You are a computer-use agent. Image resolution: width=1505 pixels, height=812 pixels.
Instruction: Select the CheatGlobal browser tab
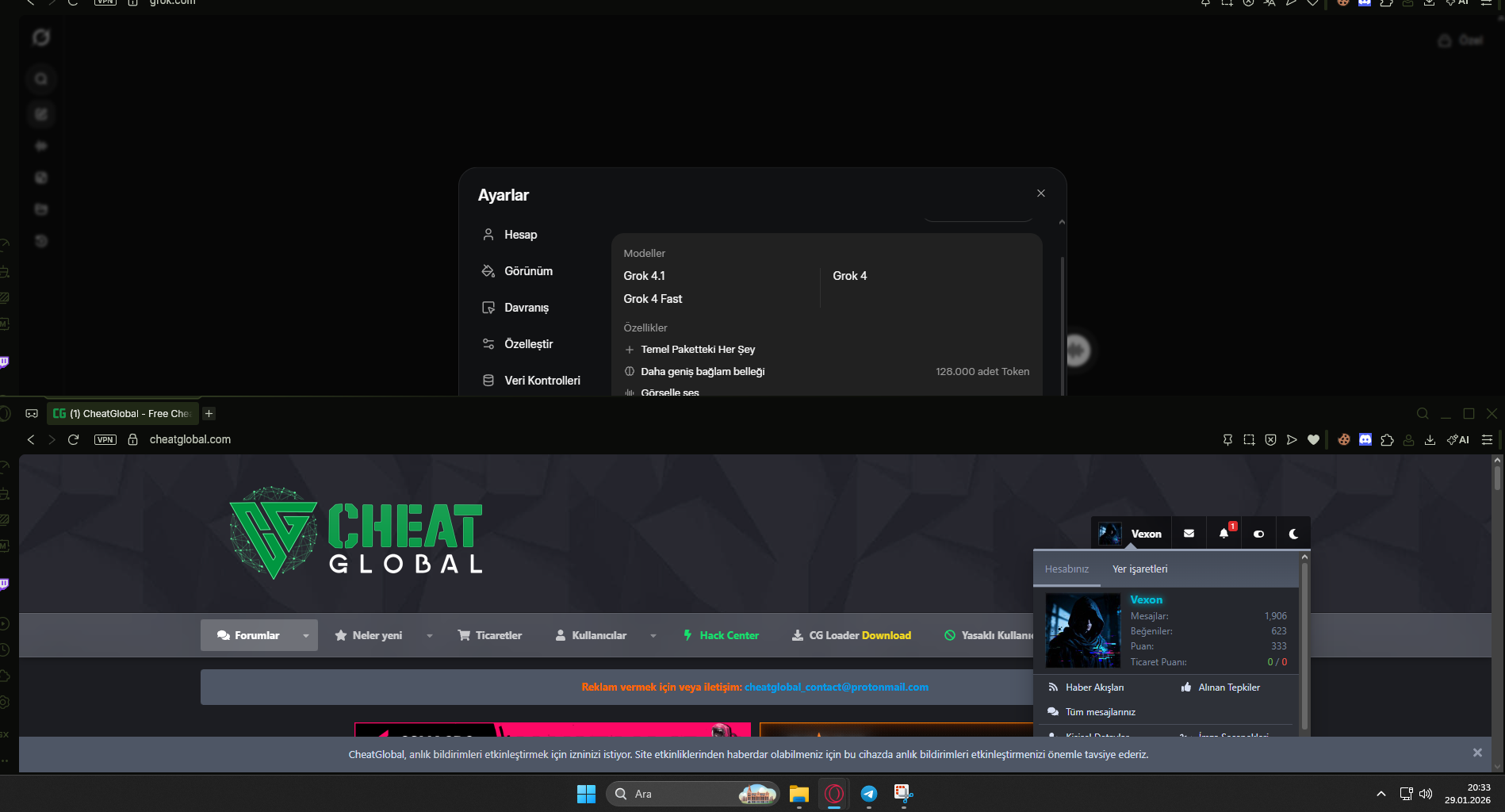tap(122, 414)
